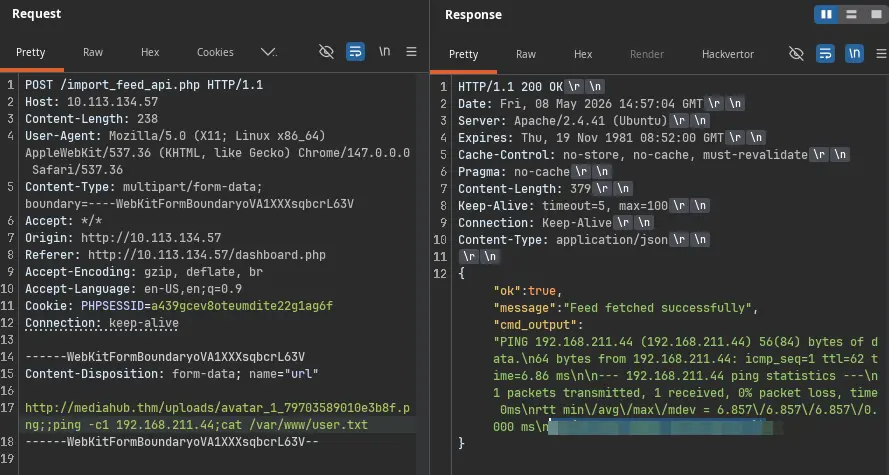This screenshot has height=475, width=889.
Task: Open the Response Hex tab
Action: point(583,54)
